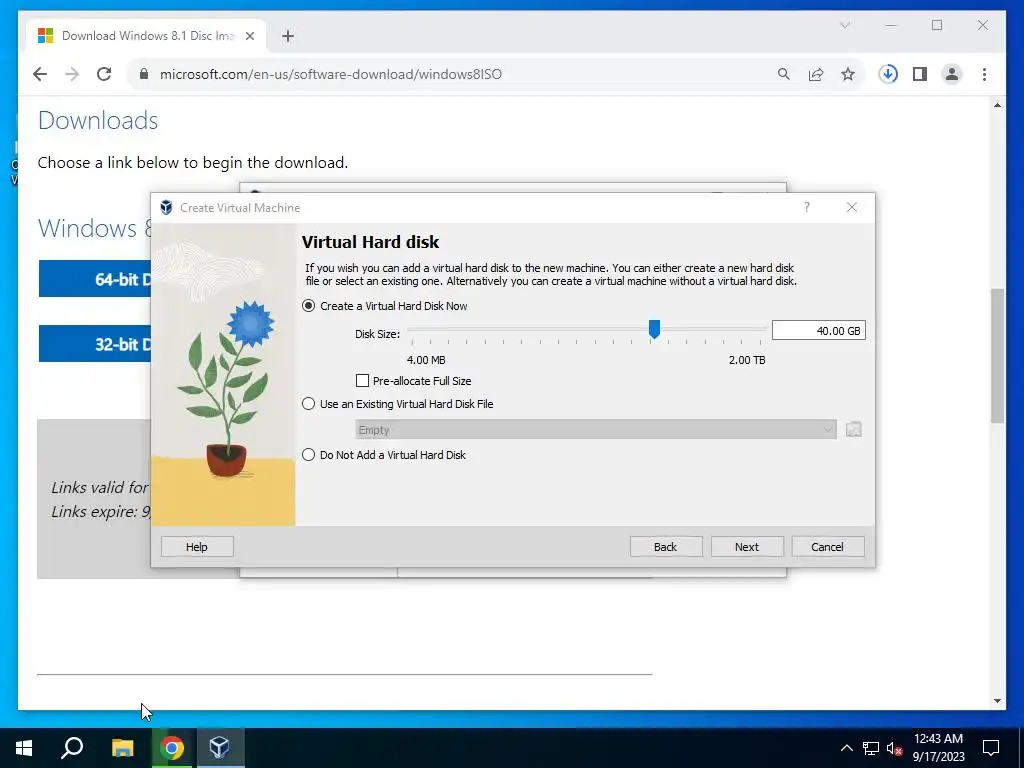The image size is (1024, 768).
Task: Open File Explorer from the taskbar
Action: [122, 748]
